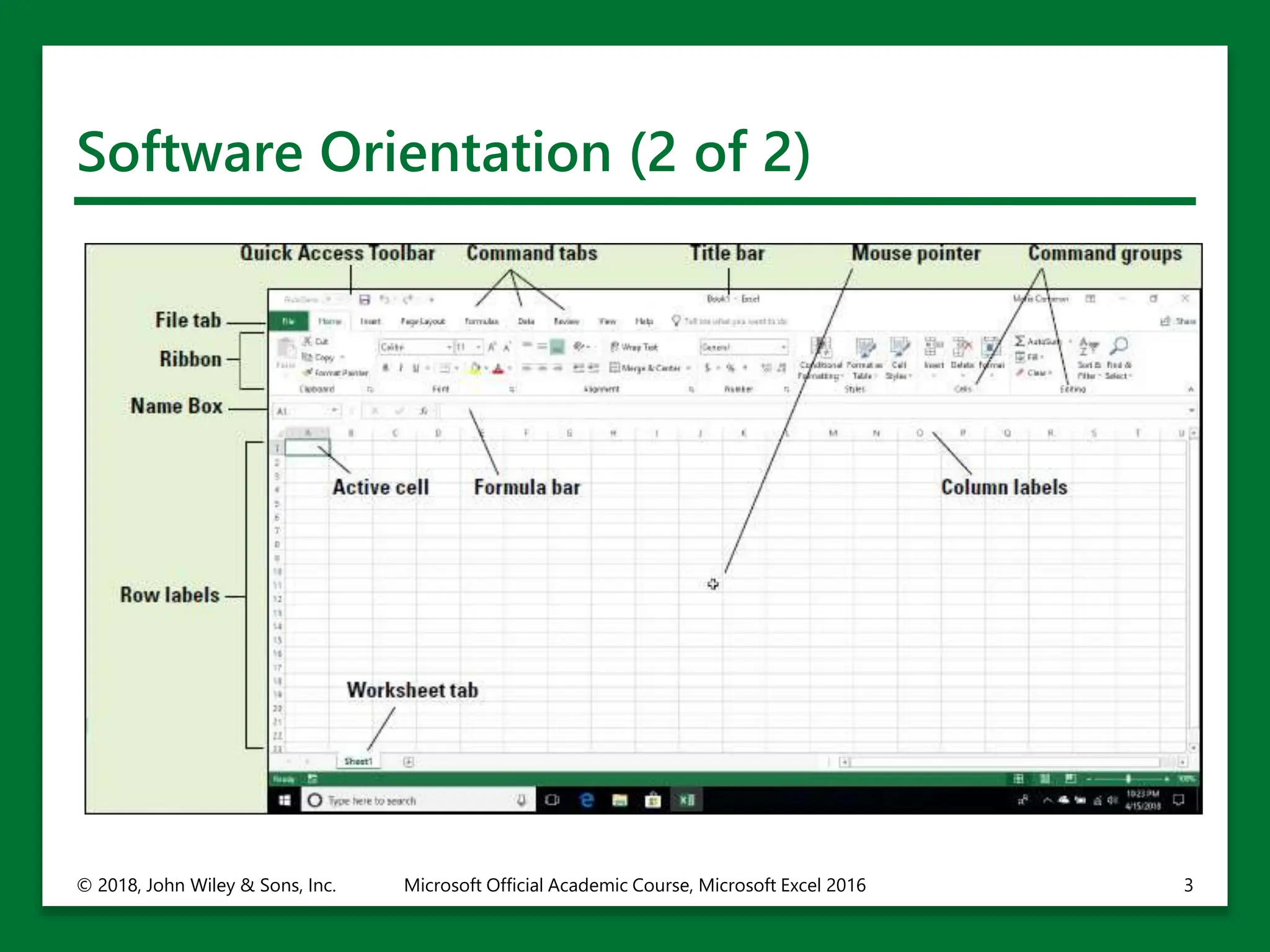
Task: Open the Merge & Center dropdown arrow
Action: [x=688, y=368]
